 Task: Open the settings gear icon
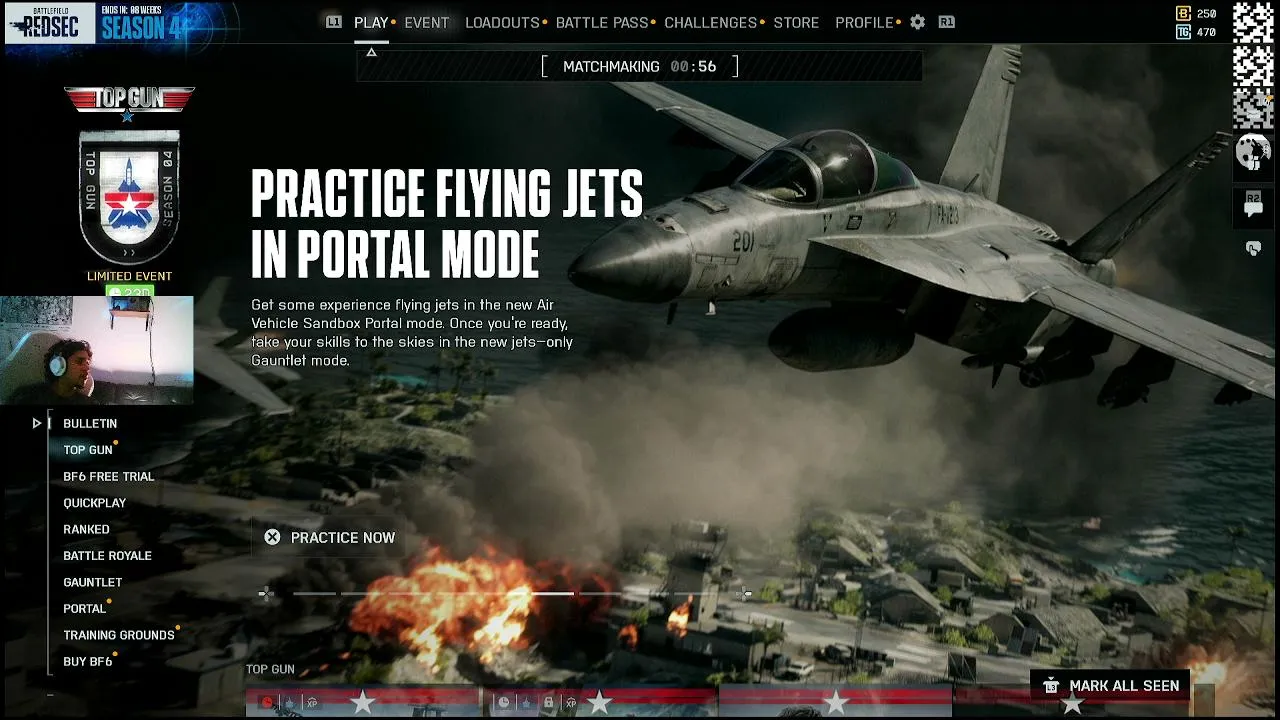917,22
